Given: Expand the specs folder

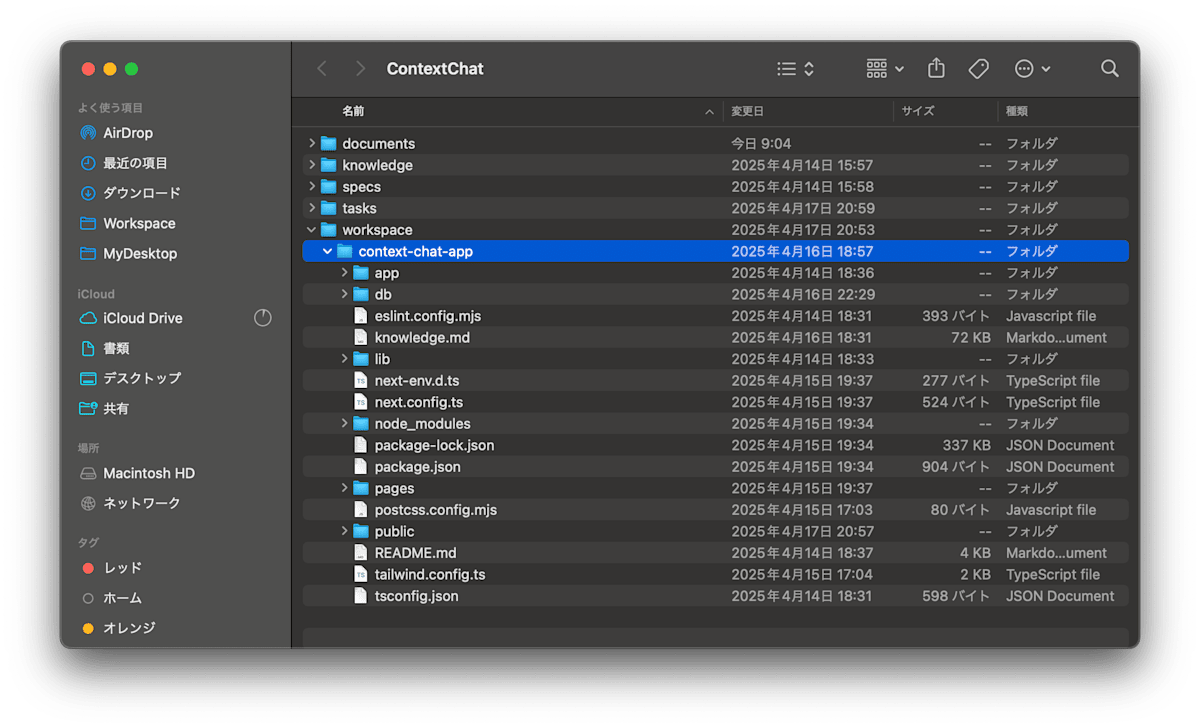Looking at the screenshot, I should pyautogui.click(x=312, y=186).
